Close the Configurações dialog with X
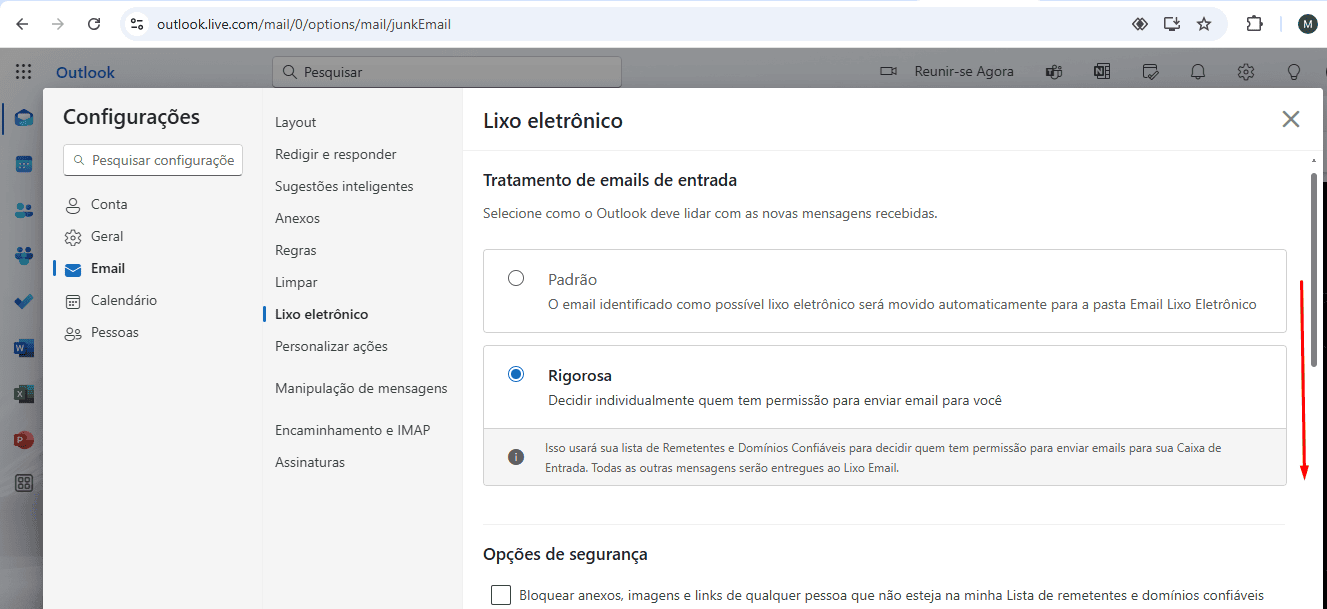Viewport: 1327px width, 609px height. (x=1291, y=119)
